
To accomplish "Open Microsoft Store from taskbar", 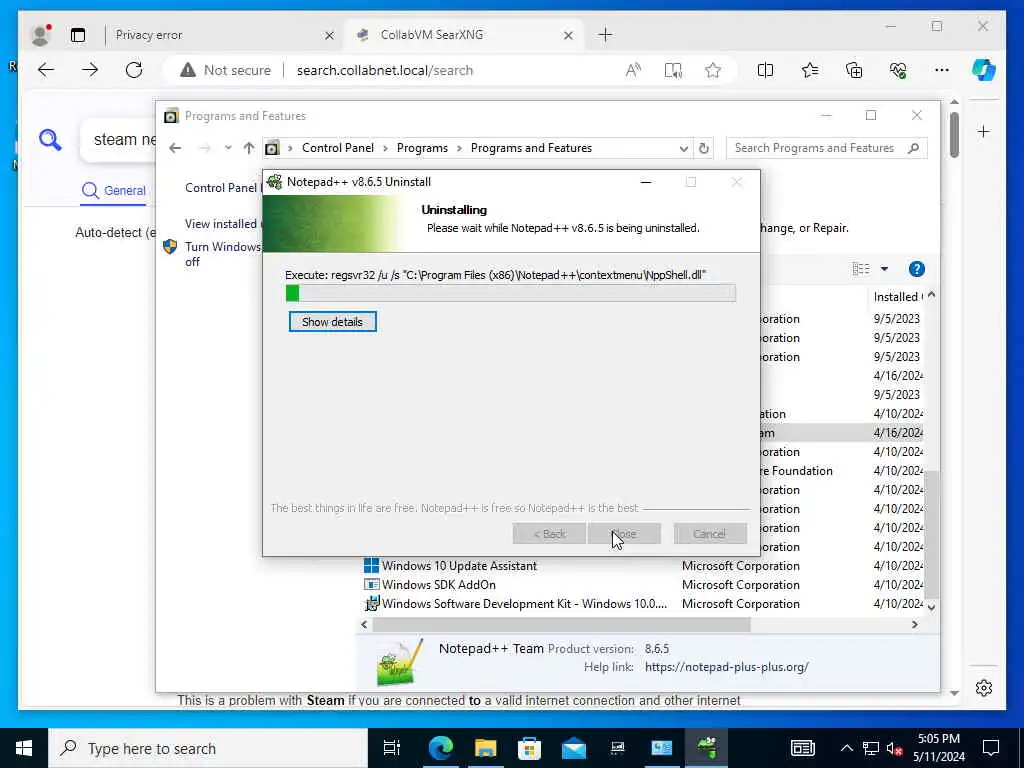I will point(530,748).
